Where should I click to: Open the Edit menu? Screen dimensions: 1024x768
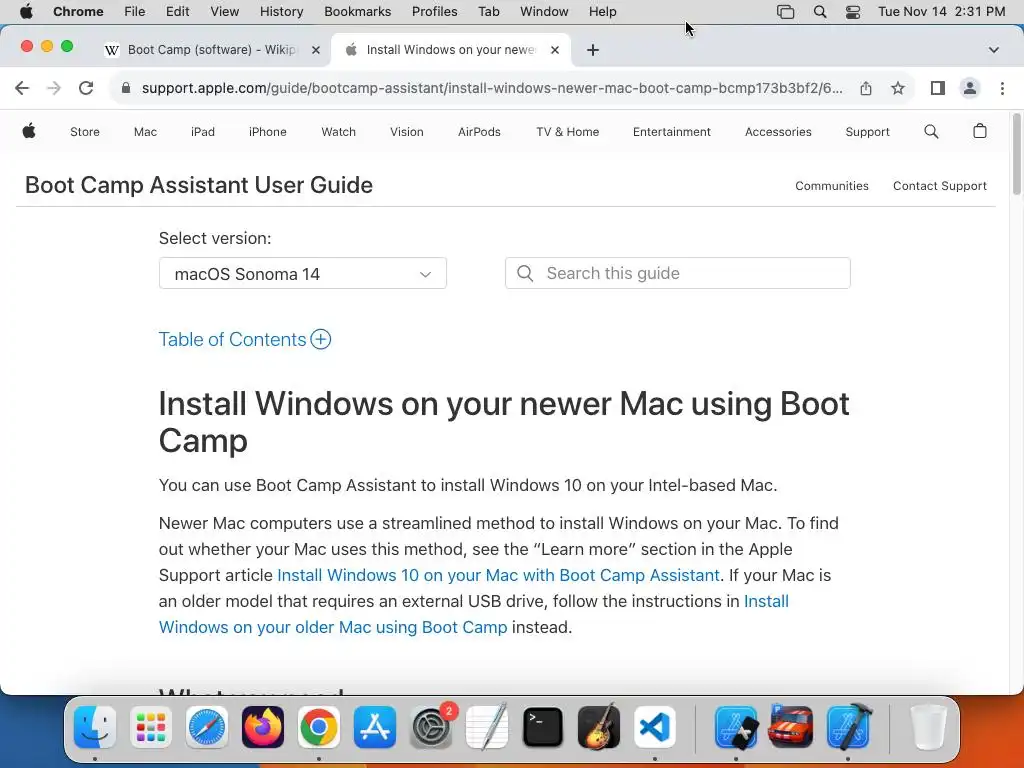[x=177, y=12]
